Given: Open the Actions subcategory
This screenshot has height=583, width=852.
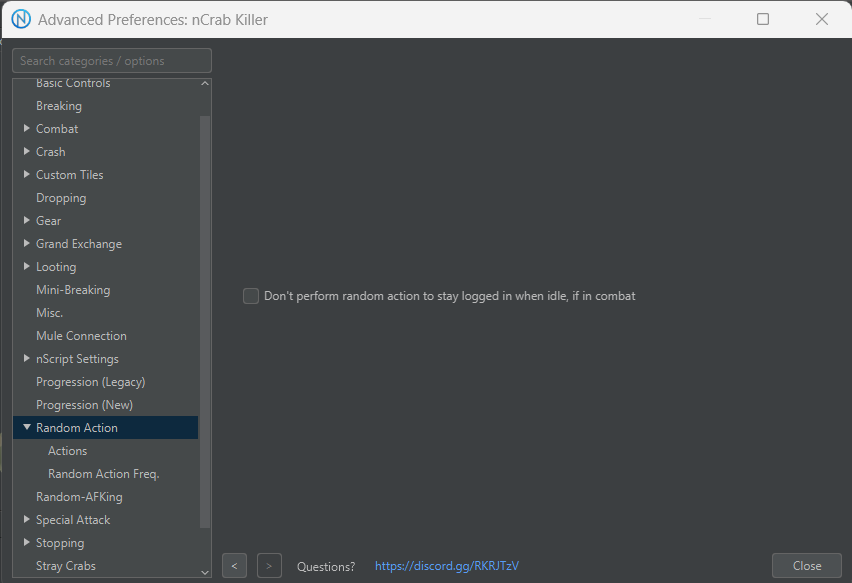Looking at the screenshot, I should point(67,451).
